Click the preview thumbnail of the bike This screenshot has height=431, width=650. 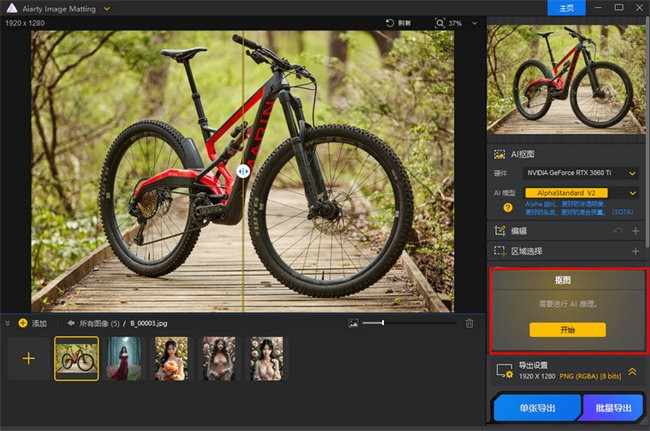[x=566, y=79]
